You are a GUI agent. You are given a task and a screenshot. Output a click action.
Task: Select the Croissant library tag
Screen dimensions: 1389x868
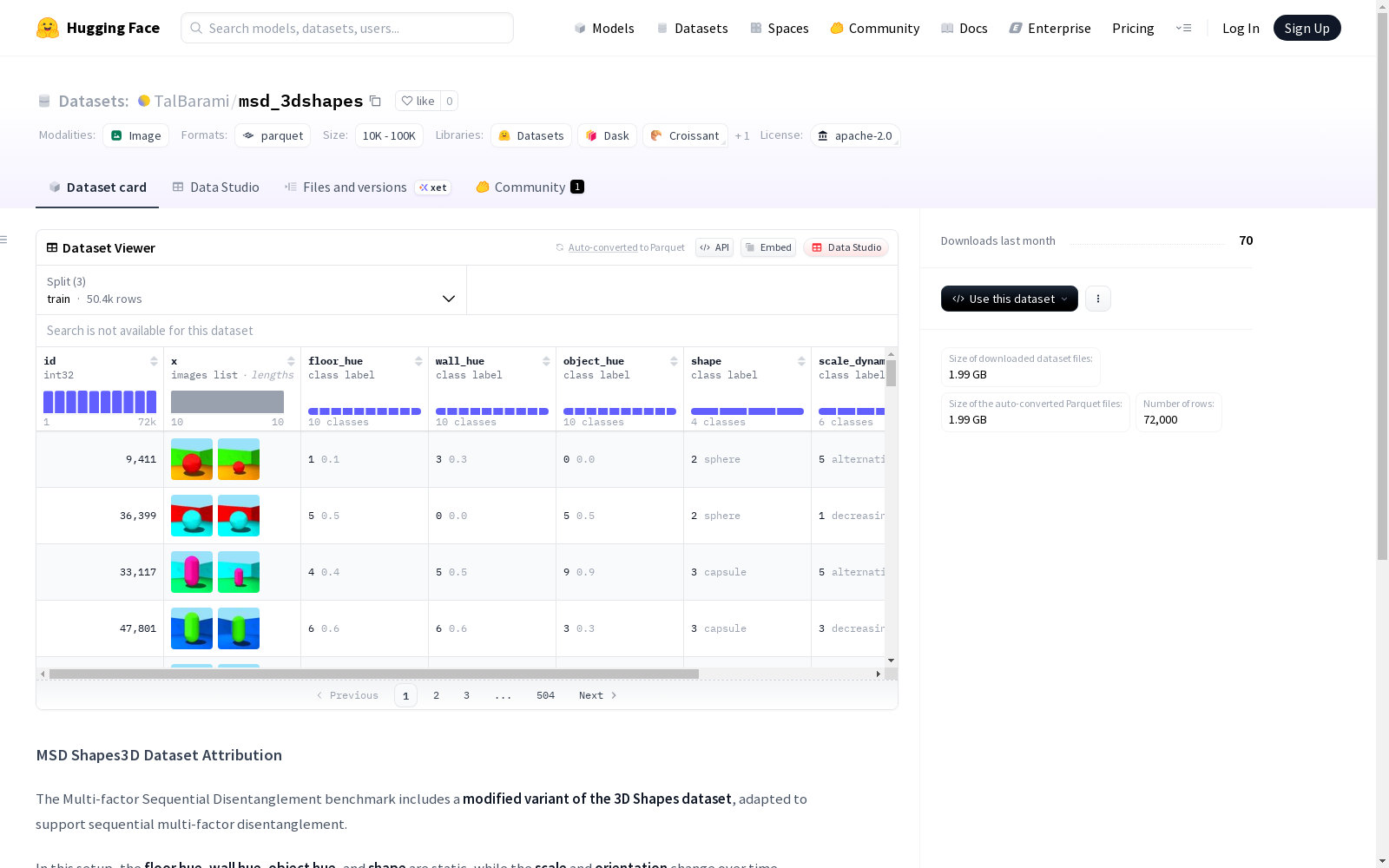point(685,135)
